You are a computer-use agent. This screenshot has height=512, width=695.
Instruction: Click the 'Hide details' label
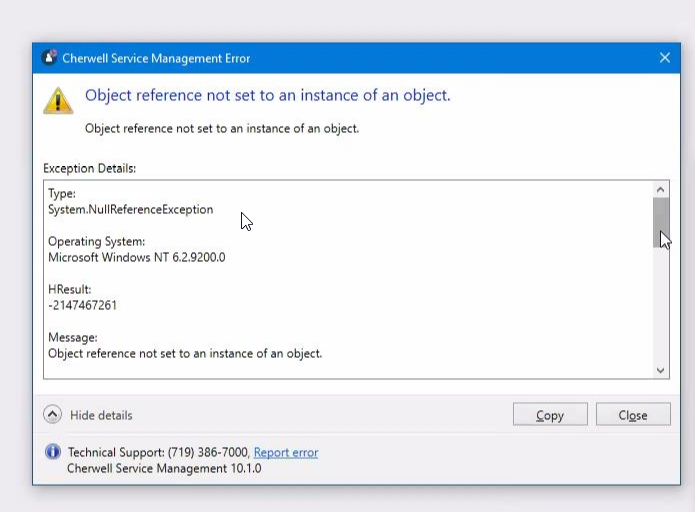pos(100,415)
